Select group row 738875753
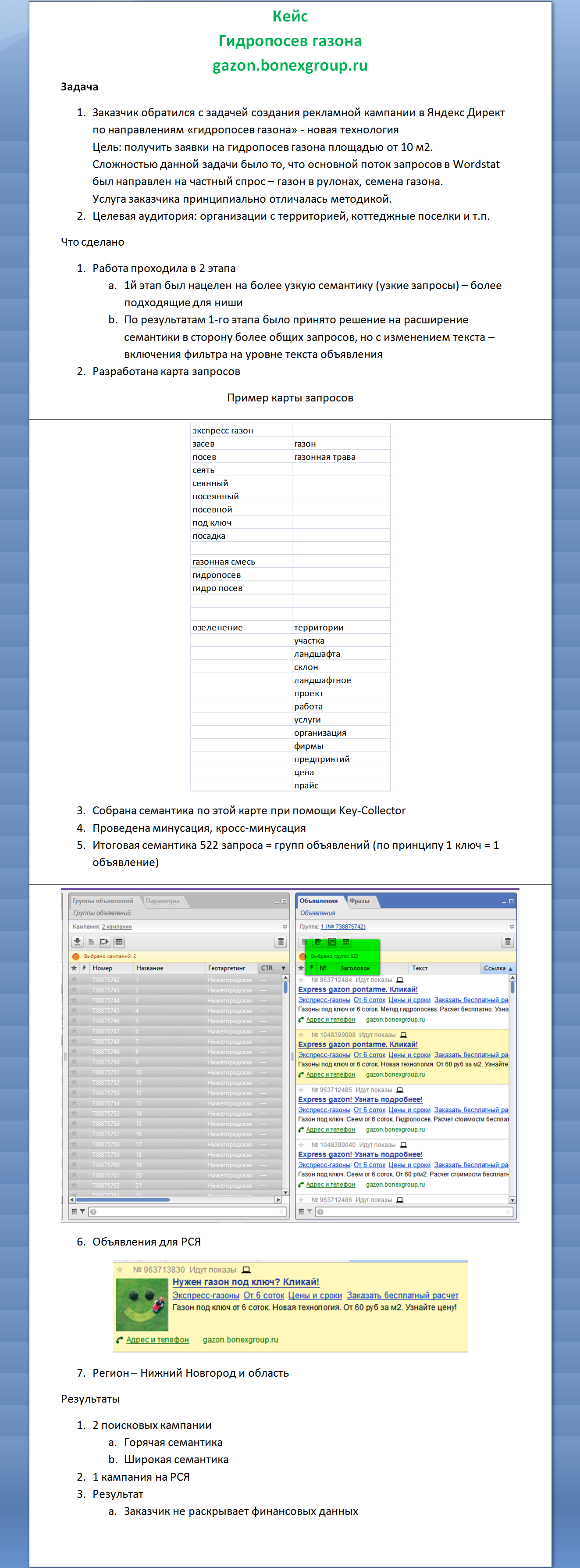Viewport: 580px width, 1568px height. click(x=175, y=1093)
